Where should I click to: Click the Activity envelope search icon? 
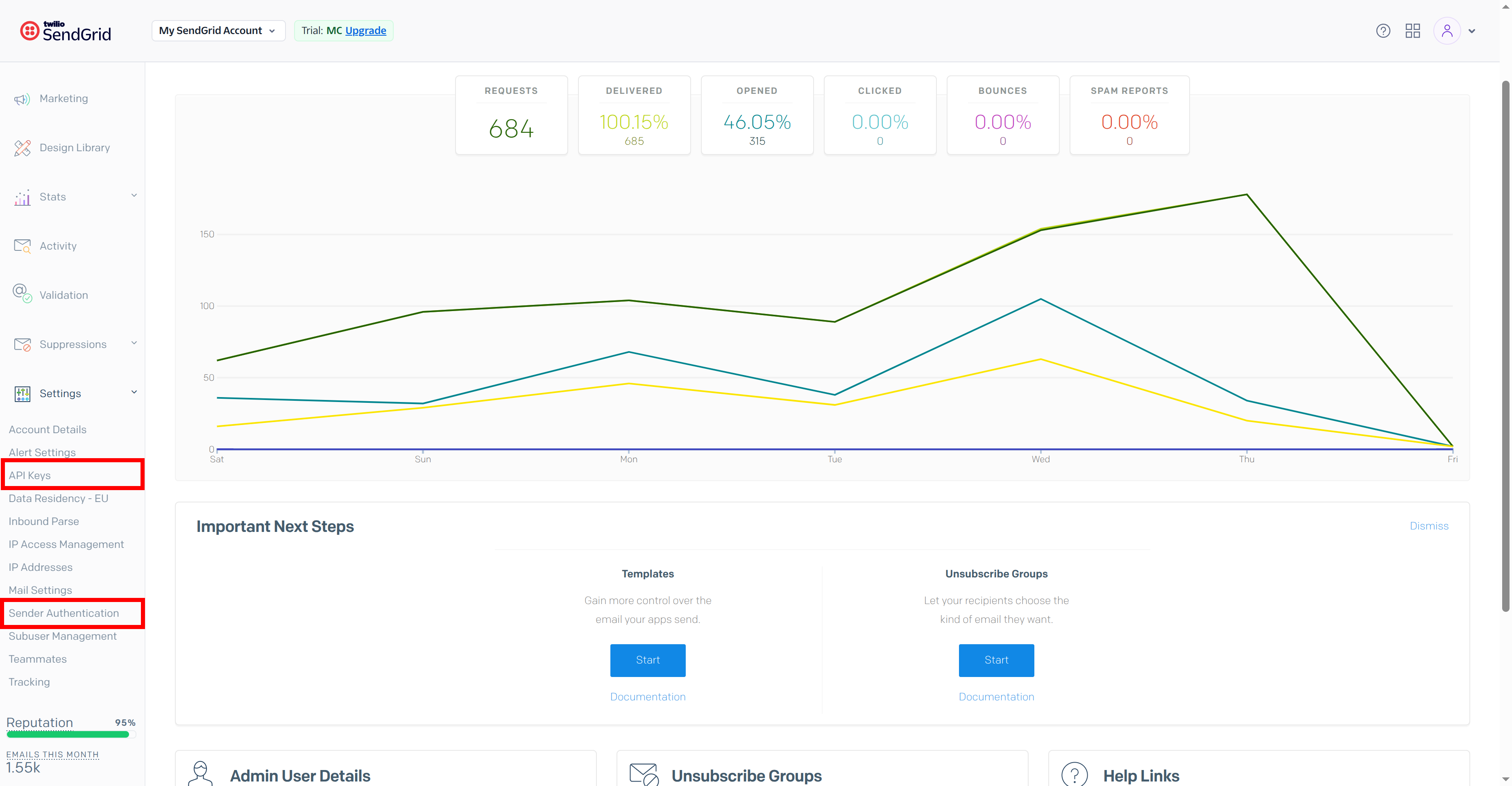pyautogui.click(x=22, y=246)
